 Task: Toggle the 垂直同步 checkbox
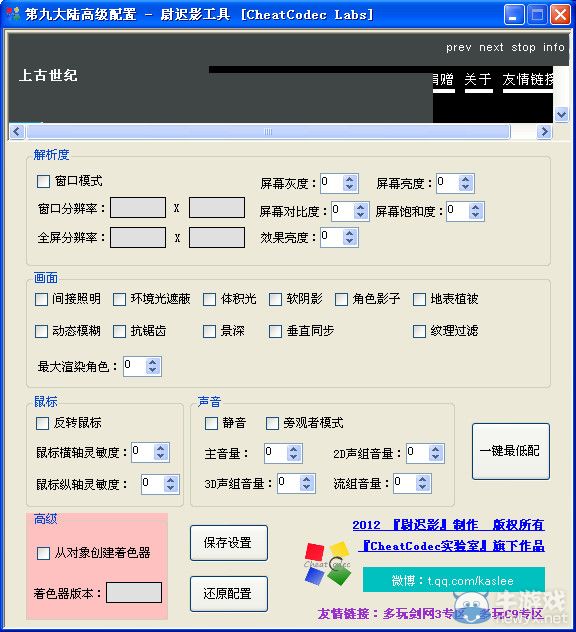click(275, 331)
